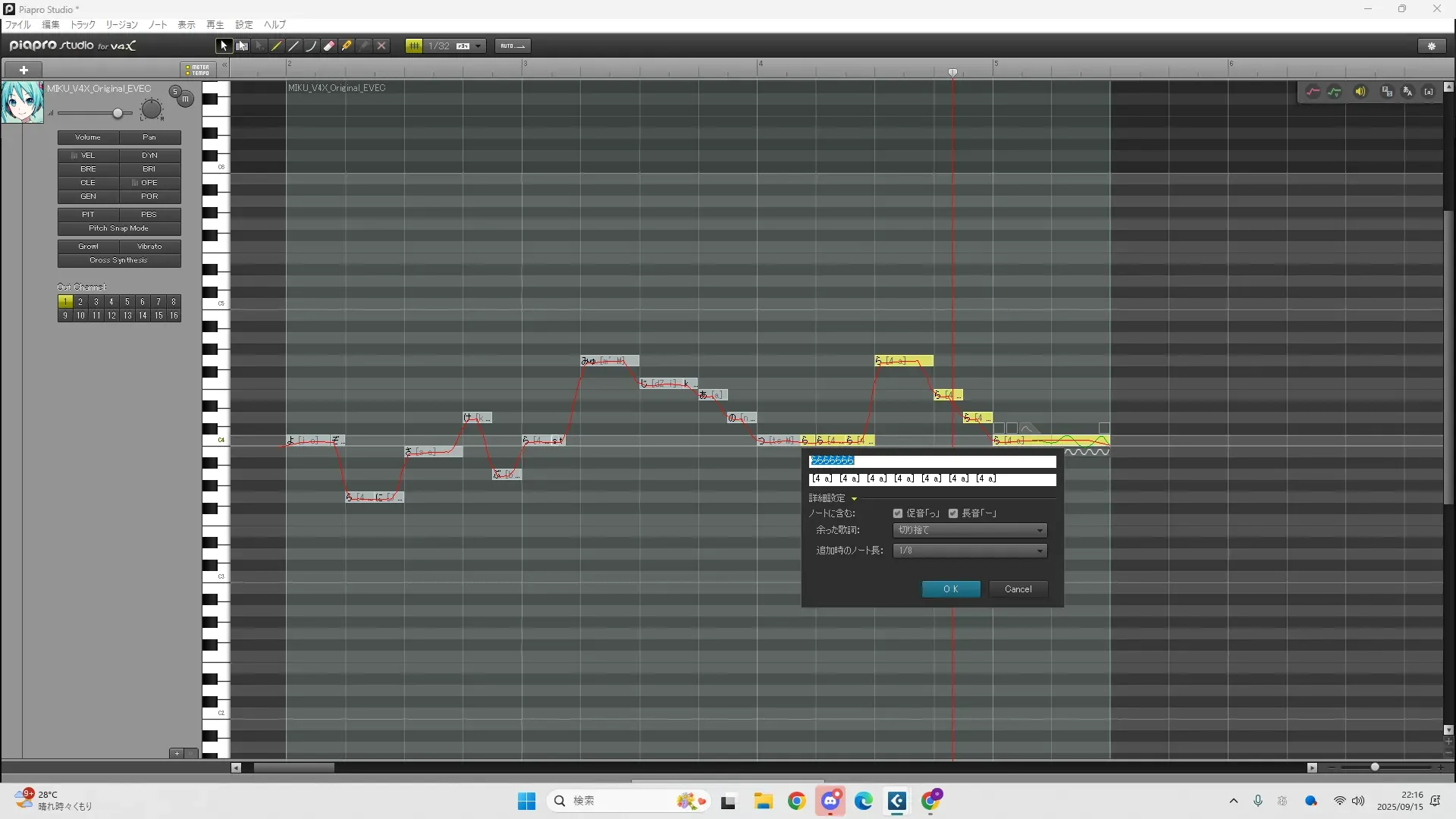This screenshot has width=1456, height=819.
Task: Open the 追加時のノート長 dropdown
Action: [x=970, y=551]
